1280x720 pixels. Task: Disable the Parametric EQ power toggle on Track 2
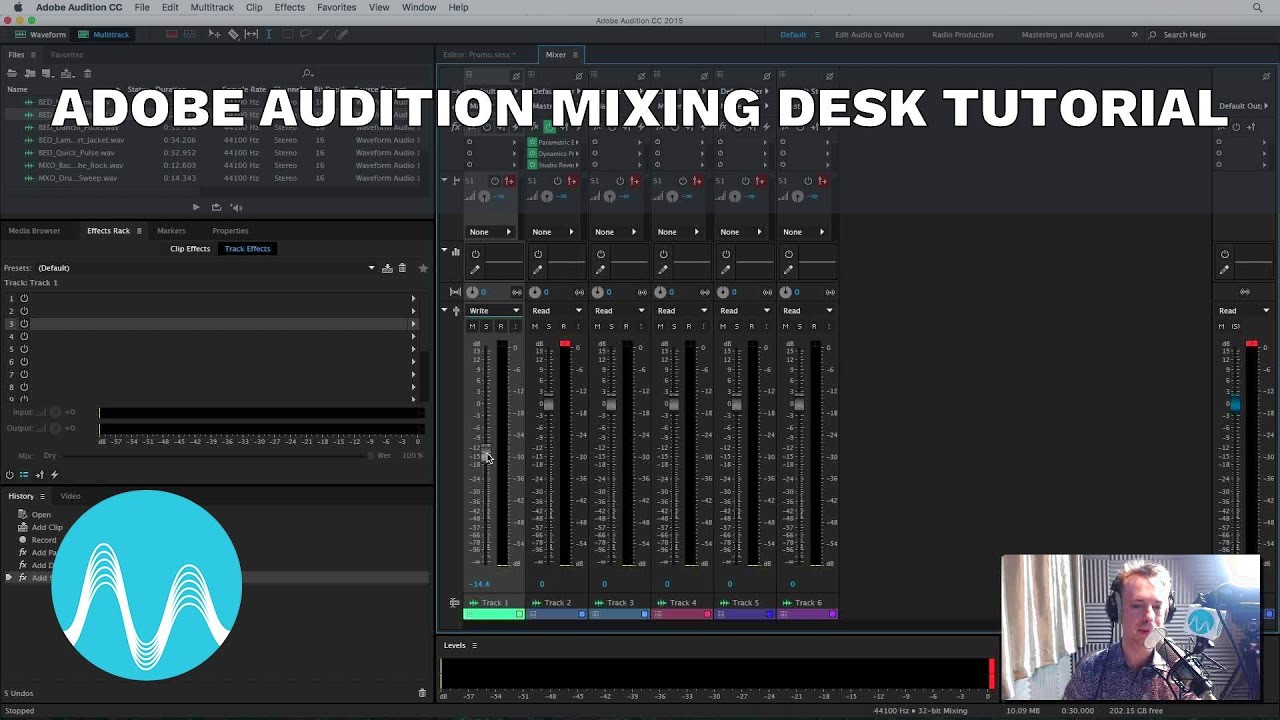point(531,142)
